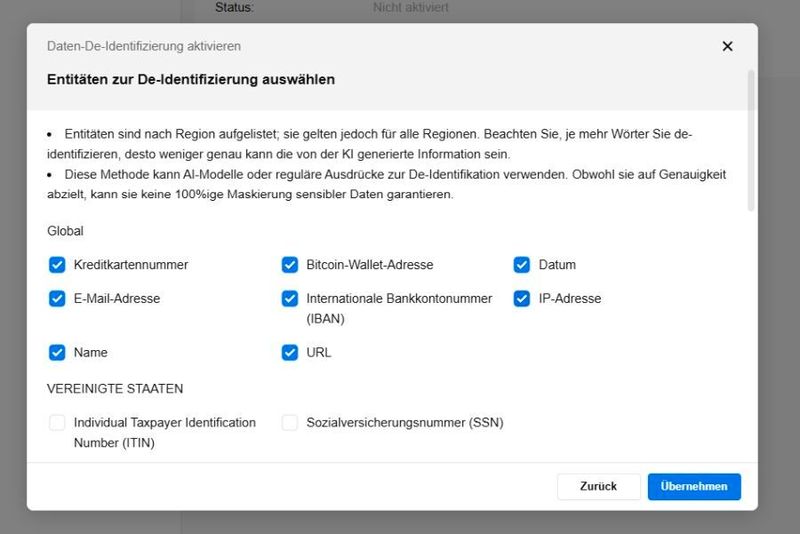The image size is (800, 534).
Task: Uncheck the E-Mail-Adresse checkbox
Action: click(x=57, y=298)
